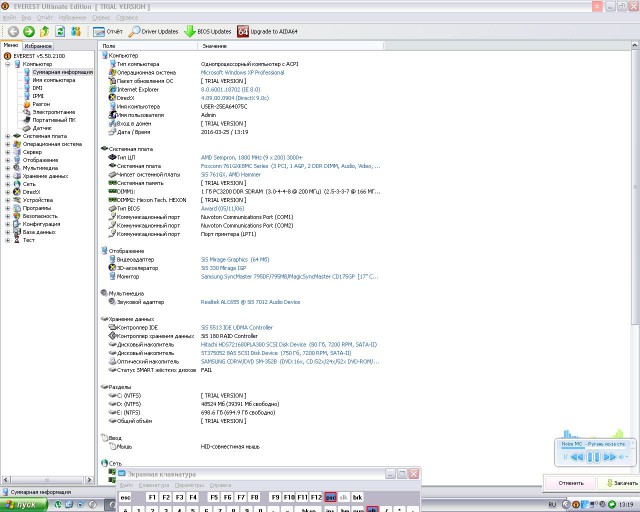640x512 pixels.
Task: Click Upgrade to AIDA64
Action: click(267, 31)
